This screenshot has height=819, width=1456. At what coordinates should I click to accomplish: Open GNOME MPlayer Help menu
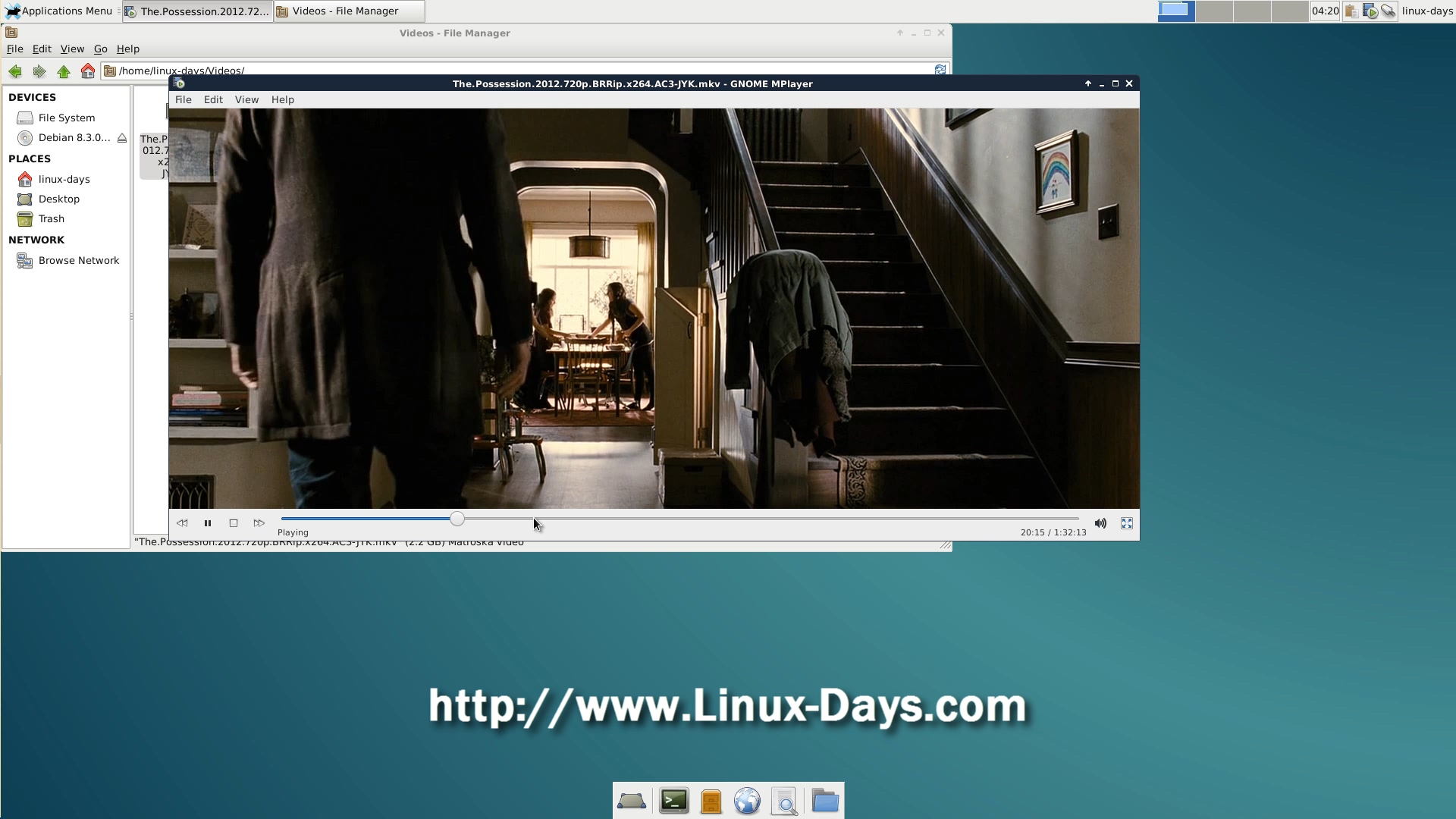coord(283,99)
